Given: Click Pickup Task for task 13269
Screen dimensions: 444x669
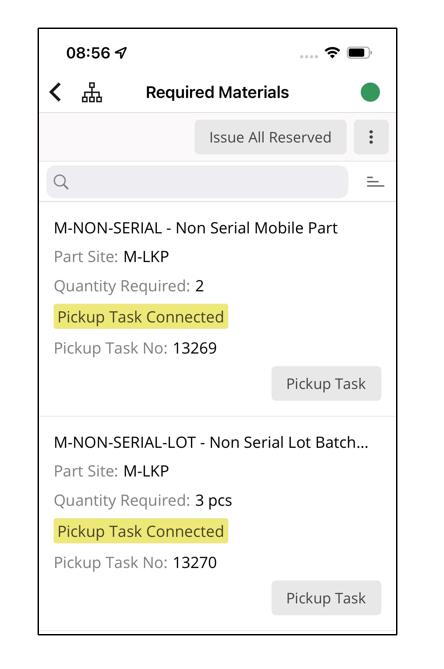Looking at the screenshot, I should (326, 384).
